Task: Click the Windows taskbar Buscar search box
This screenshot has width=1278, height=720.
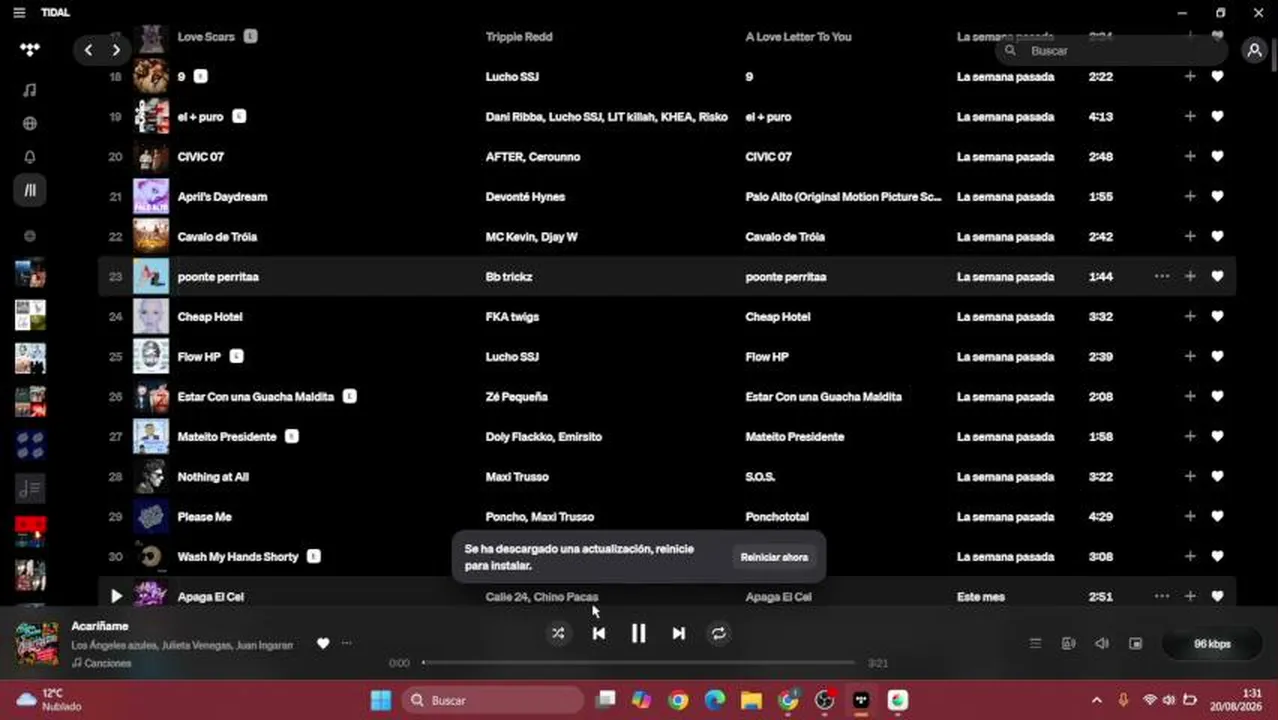Action: 493,700
